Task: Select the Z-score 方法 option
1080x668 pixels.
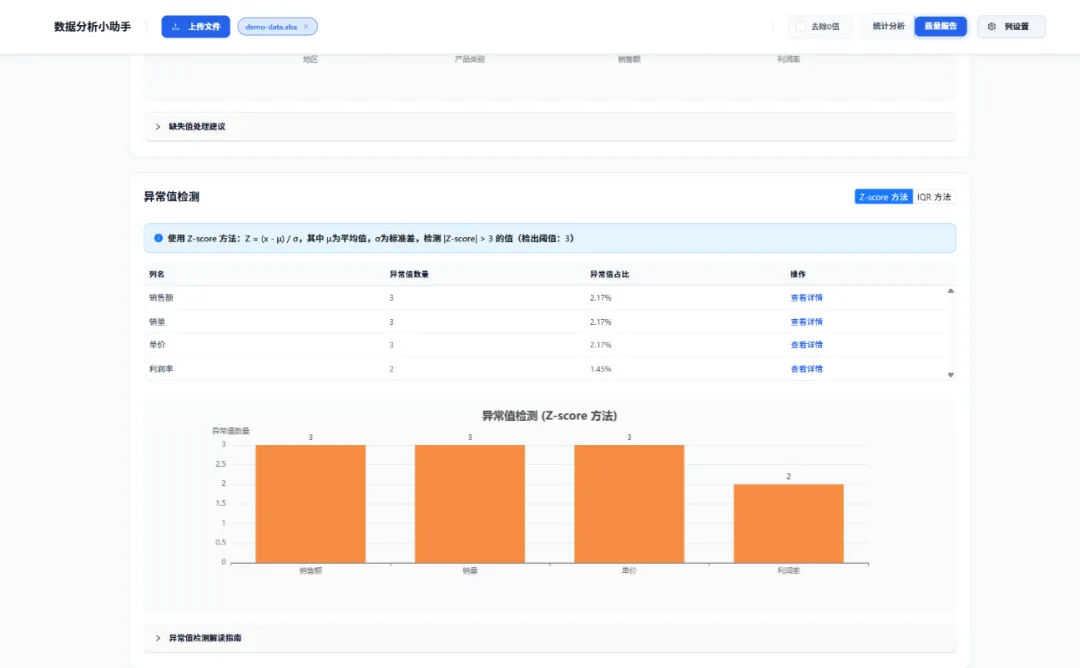Action: (x=883, y=197)
